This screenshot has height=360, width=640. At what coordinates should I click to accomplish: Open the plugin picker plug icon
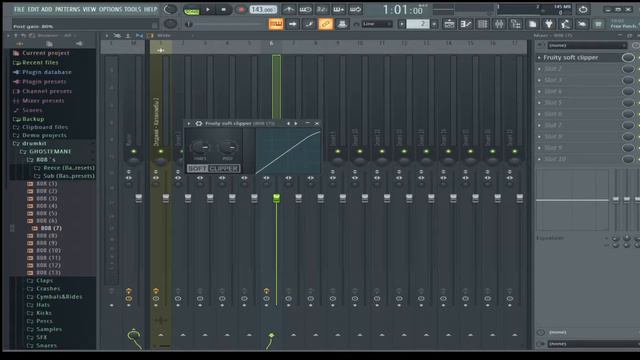pos(549,24)
